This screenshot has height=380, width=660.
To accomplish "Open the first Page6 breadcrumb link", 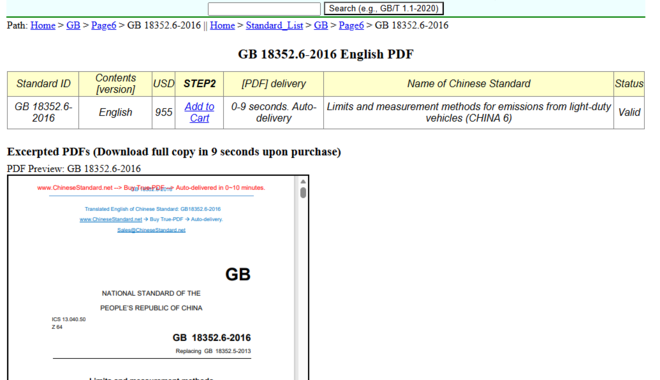I will coord(104,25).
